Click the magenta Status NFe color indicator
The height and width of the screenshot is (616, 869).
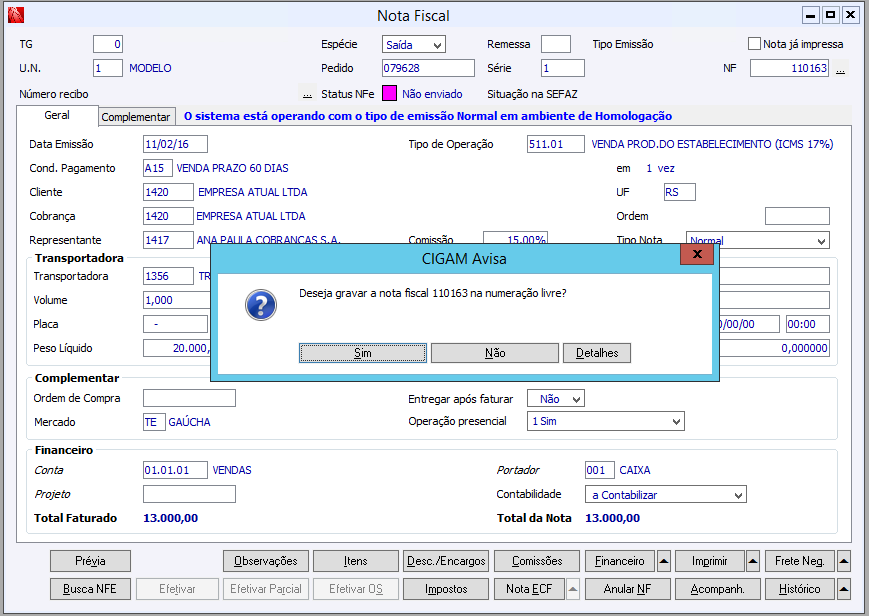[390, 94]
